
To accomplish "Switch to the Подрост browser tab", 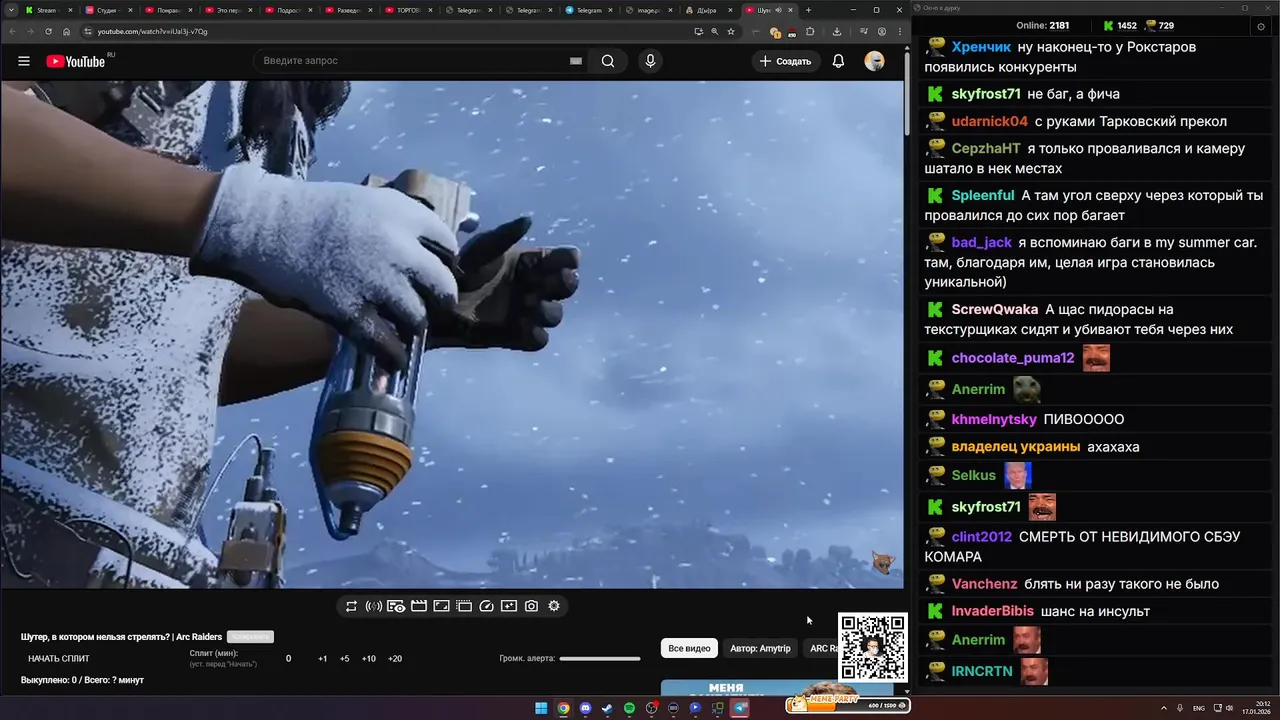I will 288,10.
